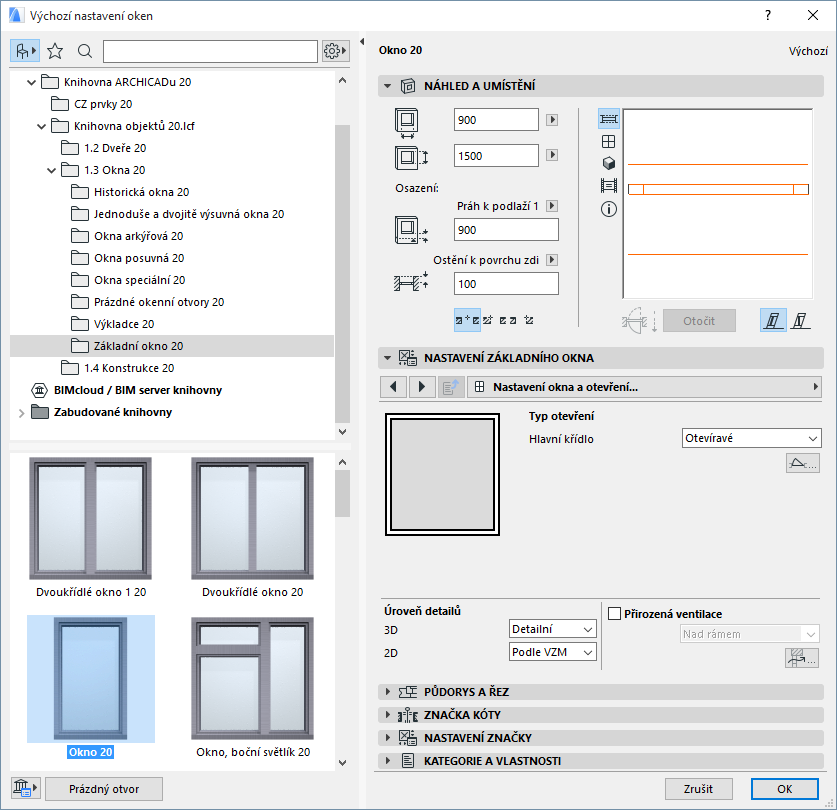This screenshot has height=810, width=837.
Task: Select the 3D preview cube icon
Action: pos(608,163)
